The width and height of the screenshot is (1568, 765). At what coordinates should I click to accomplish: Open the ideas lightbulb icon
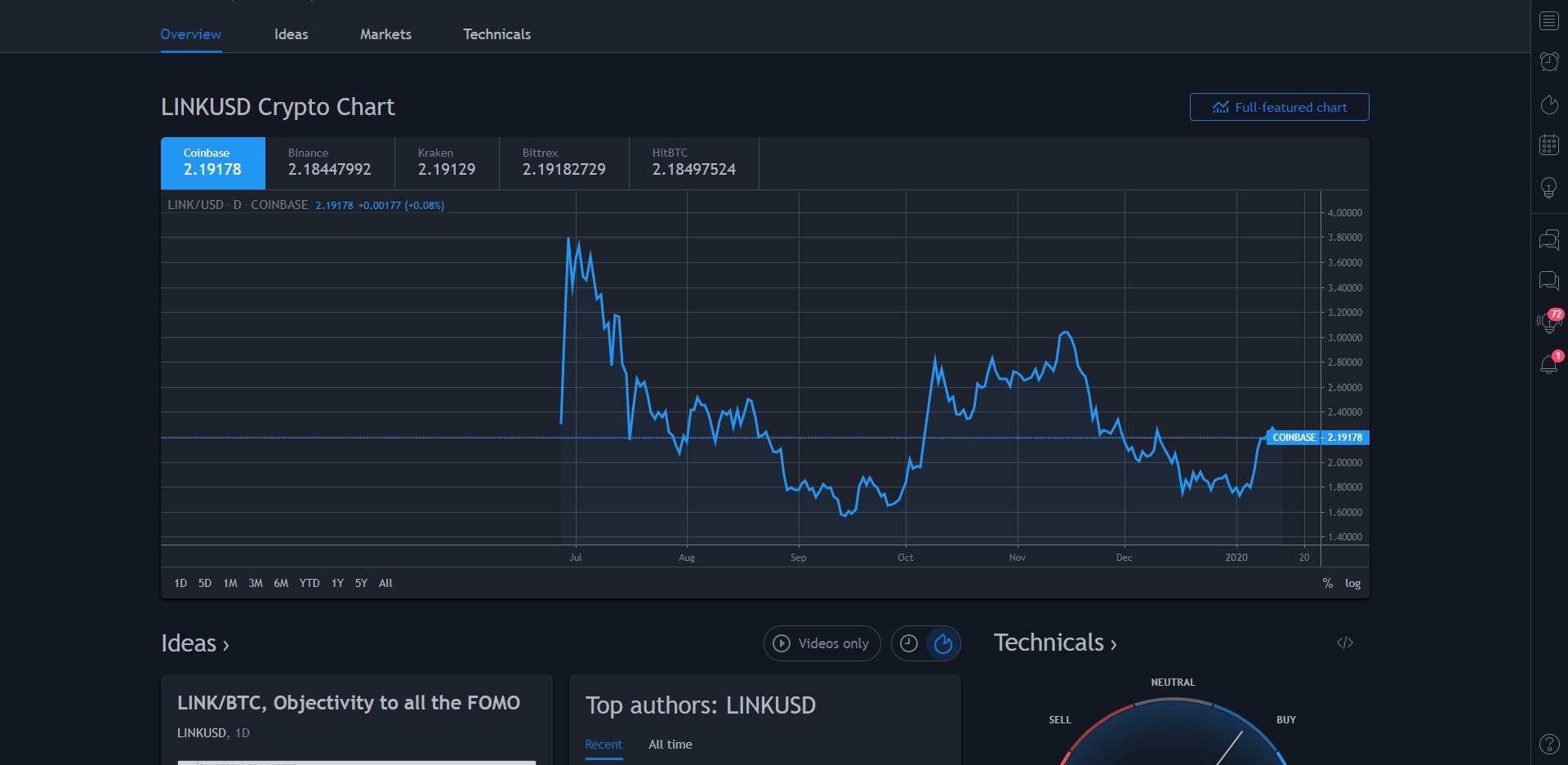pos(1548,188)
